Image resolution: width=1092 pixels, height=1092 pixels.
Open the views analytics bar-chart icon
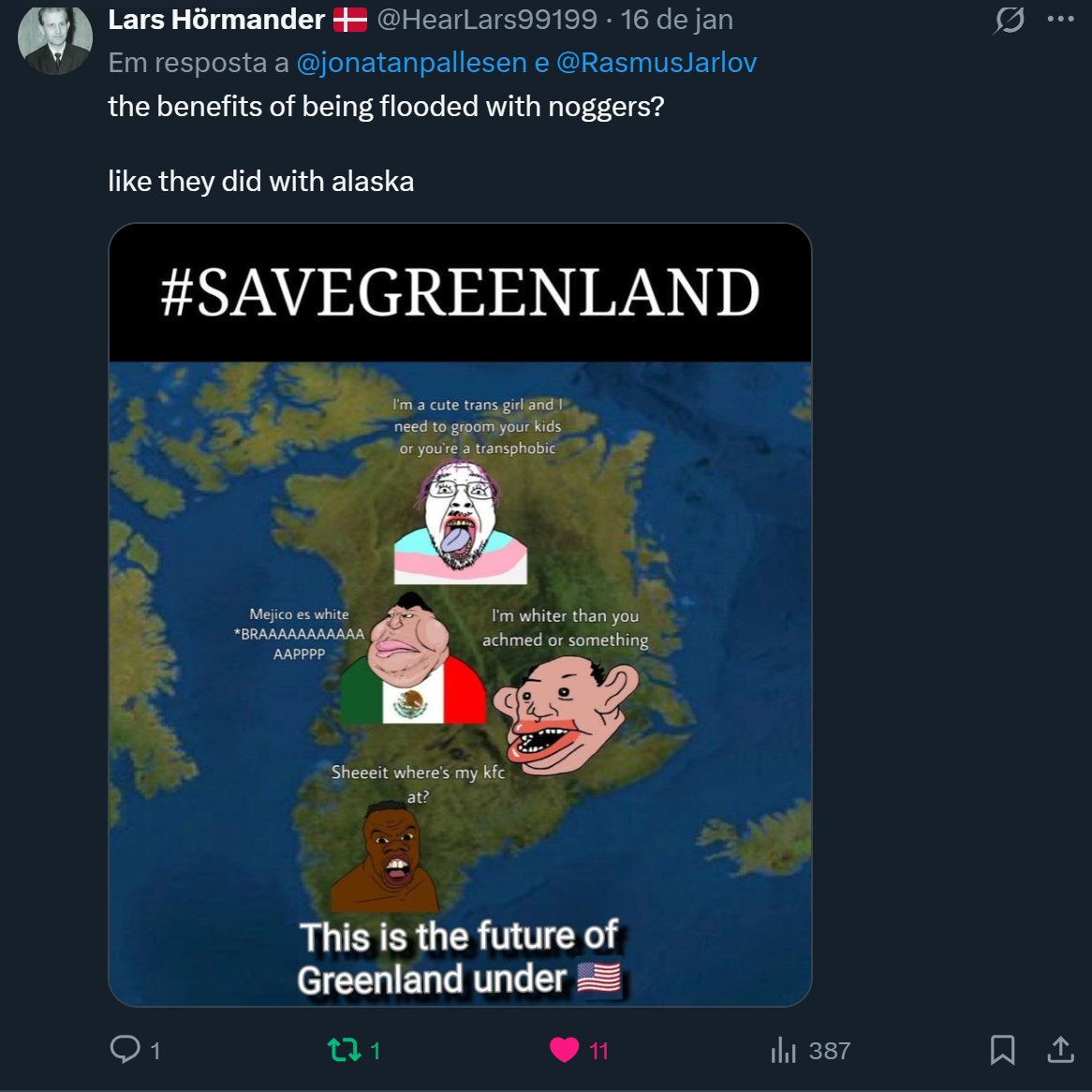(x=784, y=1050)
